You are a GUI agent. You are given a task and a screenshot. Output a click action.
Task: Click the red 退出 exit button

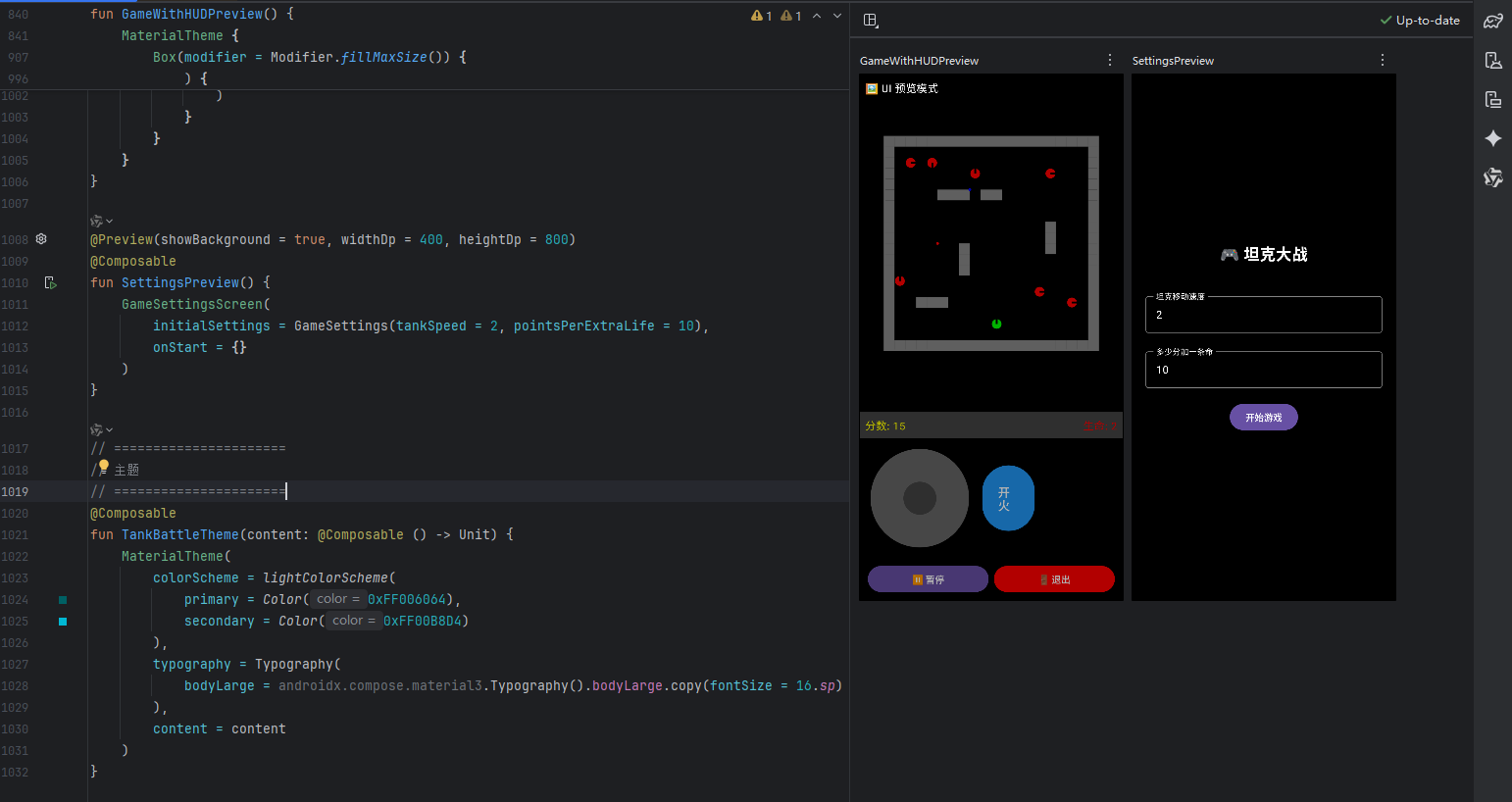click(1054, 579)
